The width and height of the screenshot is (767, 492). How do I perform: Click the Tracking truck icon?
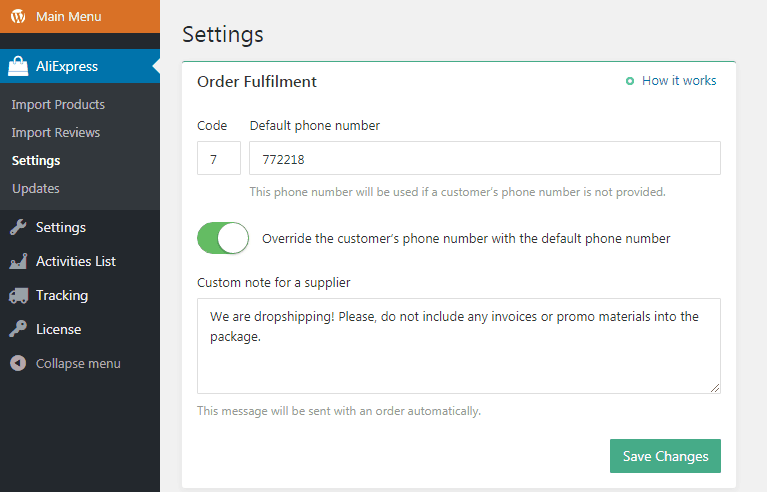[18, 295]
